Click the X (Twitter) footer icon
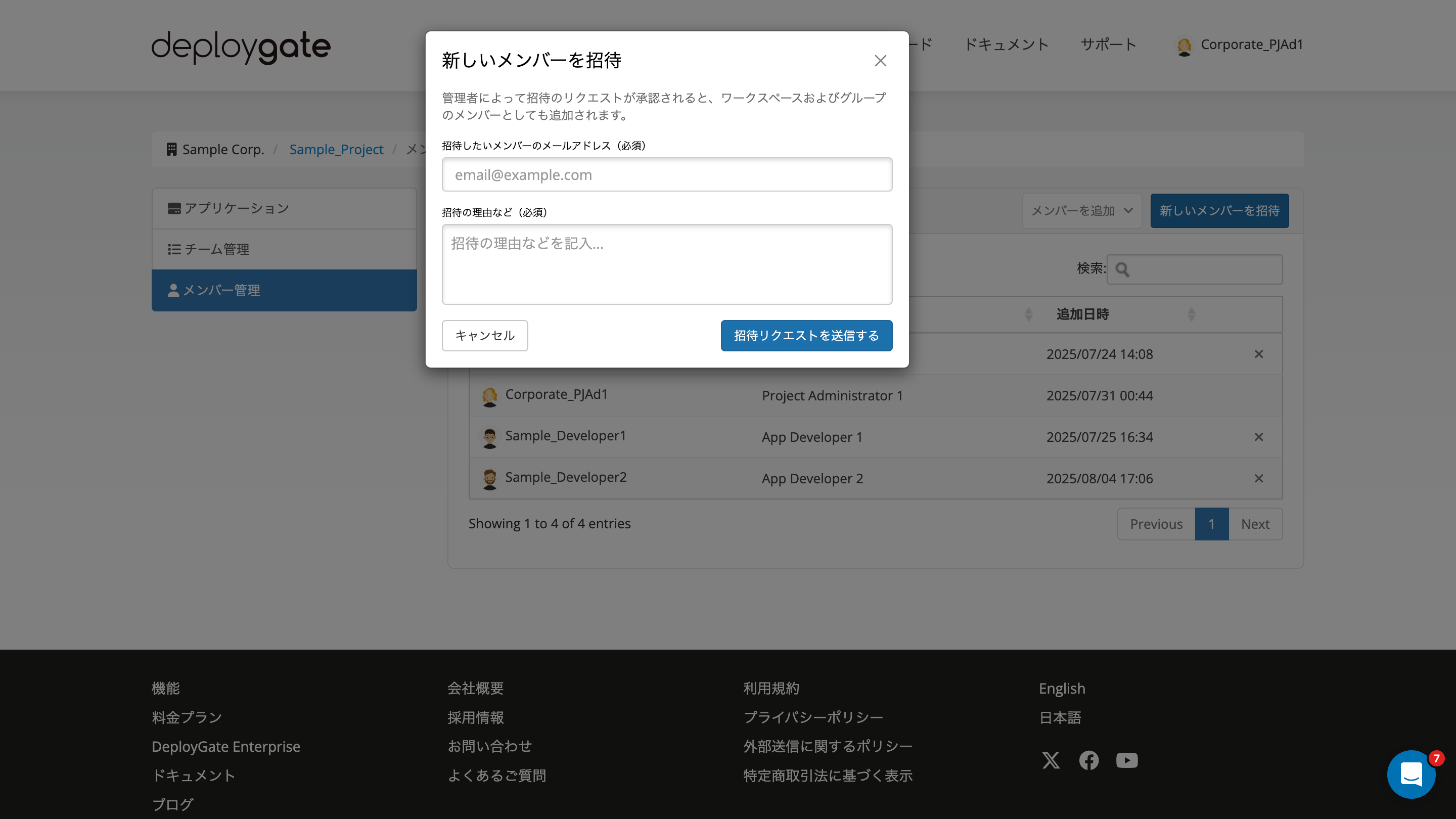The height and width of the screenshot is (819, 1456). pyautogui.click(x=1052, y=761)
